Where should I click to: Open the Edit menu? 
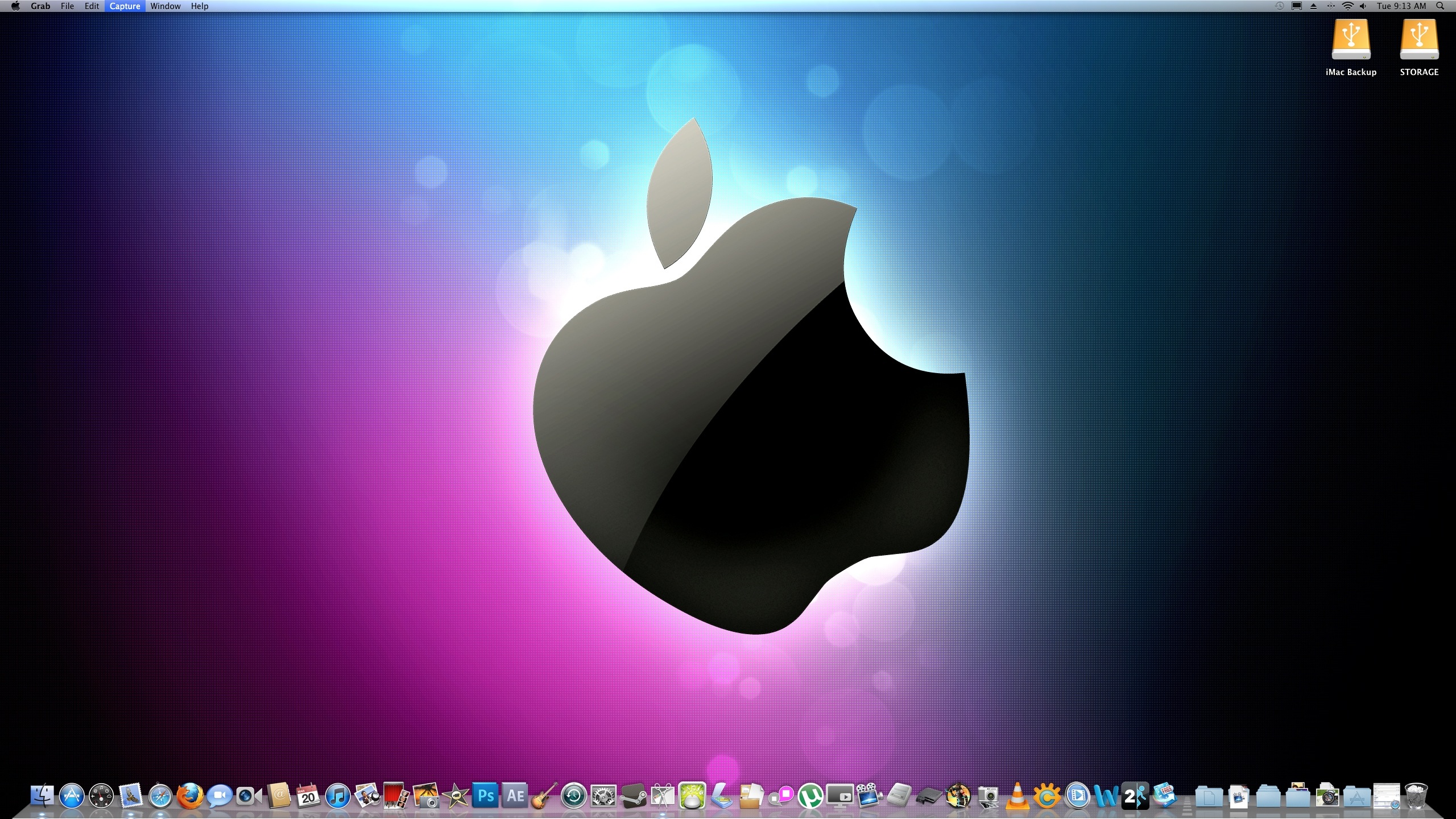coord(92,6)
